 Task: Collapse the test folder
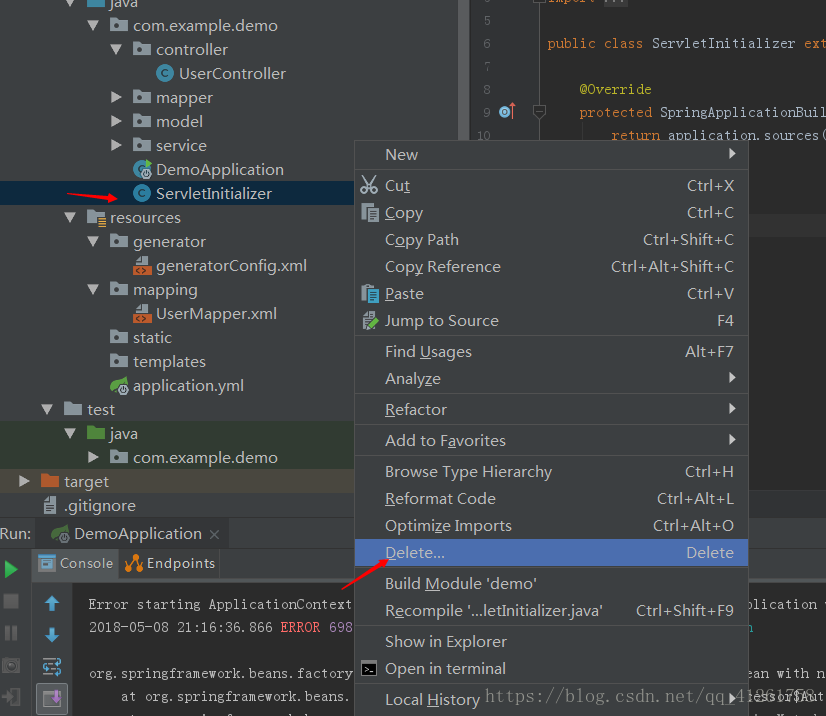pyautogui.click(x=47, y=409)
